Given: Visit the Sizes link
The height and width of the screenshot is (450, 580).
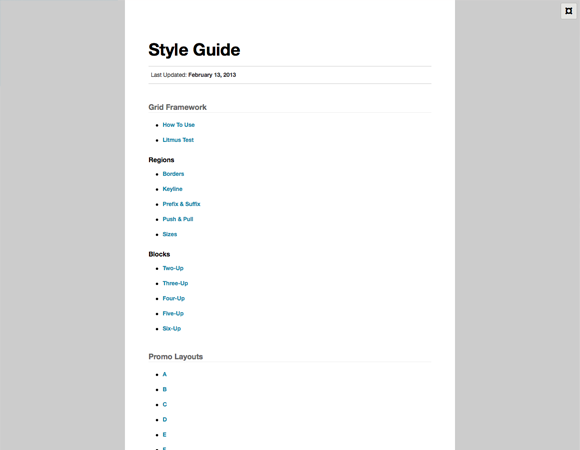Looking at the screenshot, I should tap(170, 234).
